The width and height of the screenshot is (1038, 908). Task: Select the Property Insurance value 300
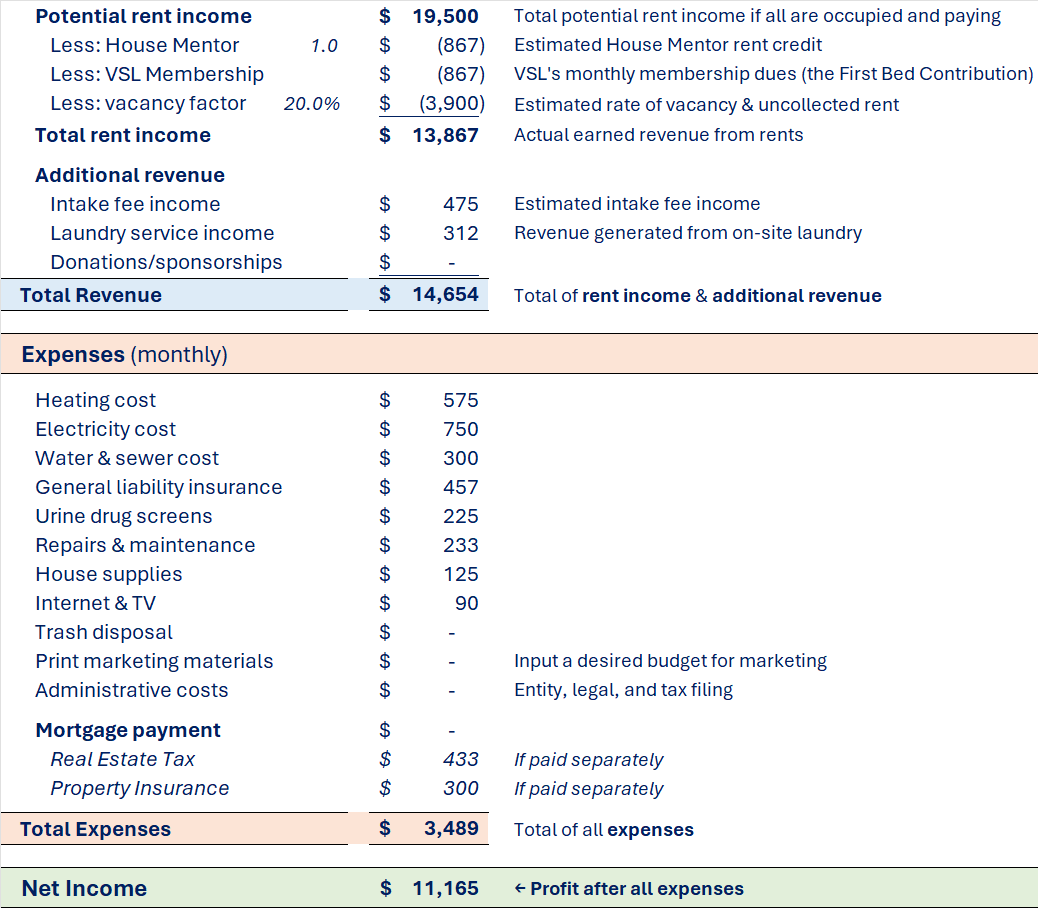point(460,788)
